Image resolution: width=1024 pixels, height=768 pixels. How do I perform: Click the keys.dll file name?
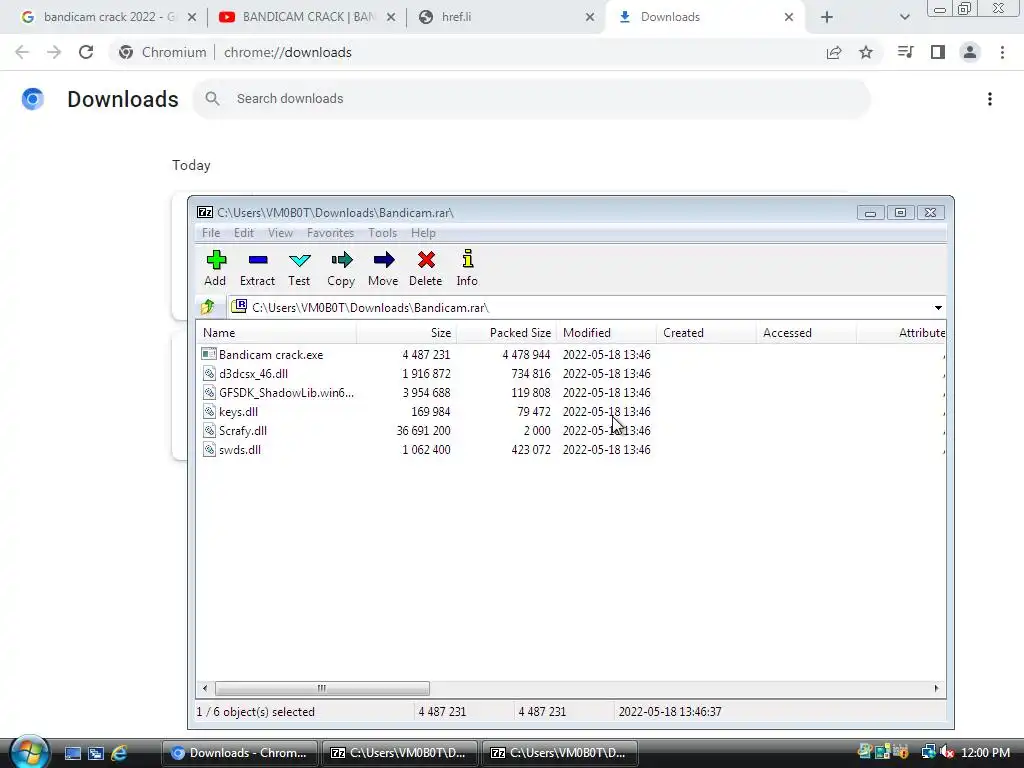(238, 411)
